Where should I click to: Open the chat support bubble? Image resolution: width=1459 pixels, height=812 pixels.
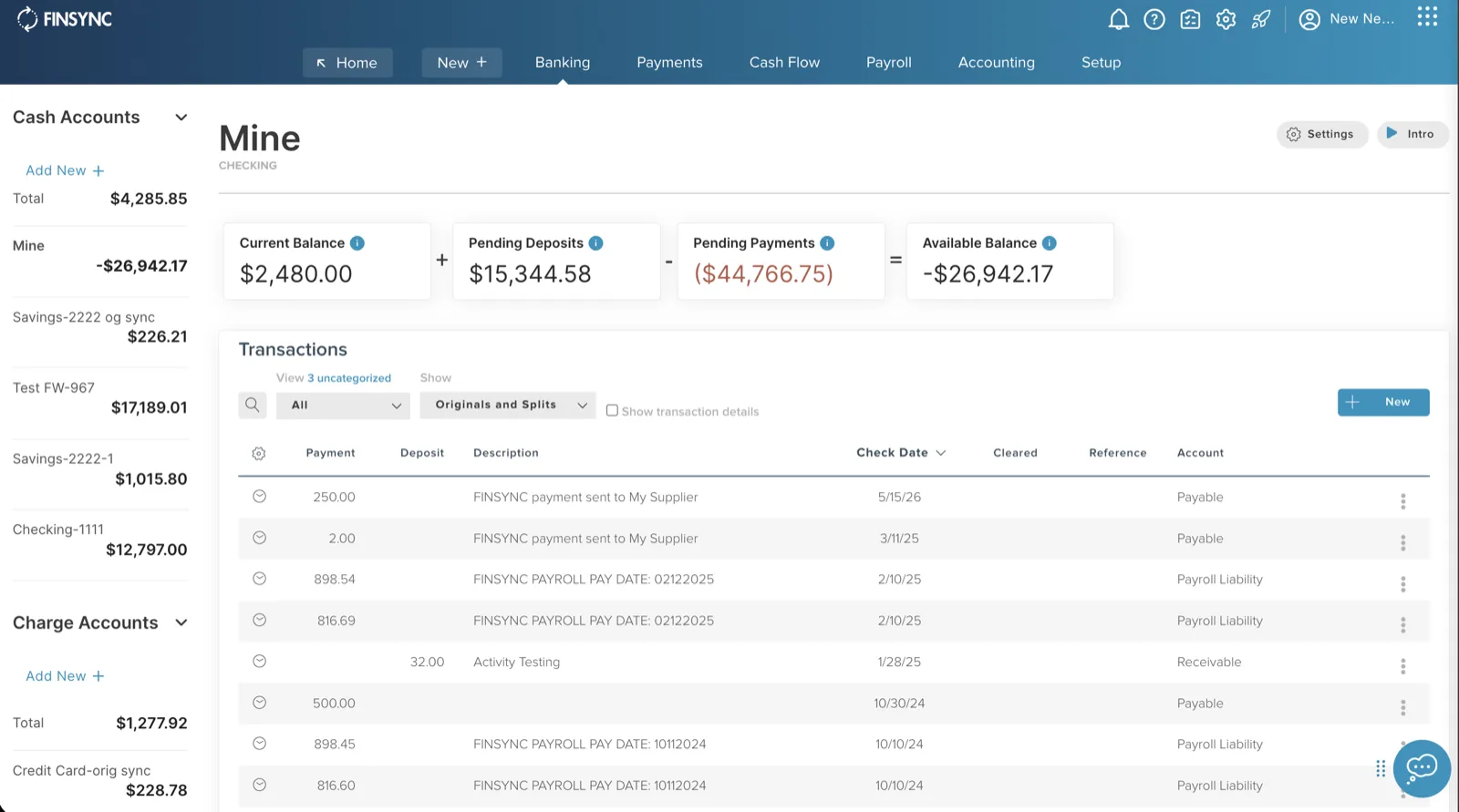pyautogui.click(x=1422, y=768)
